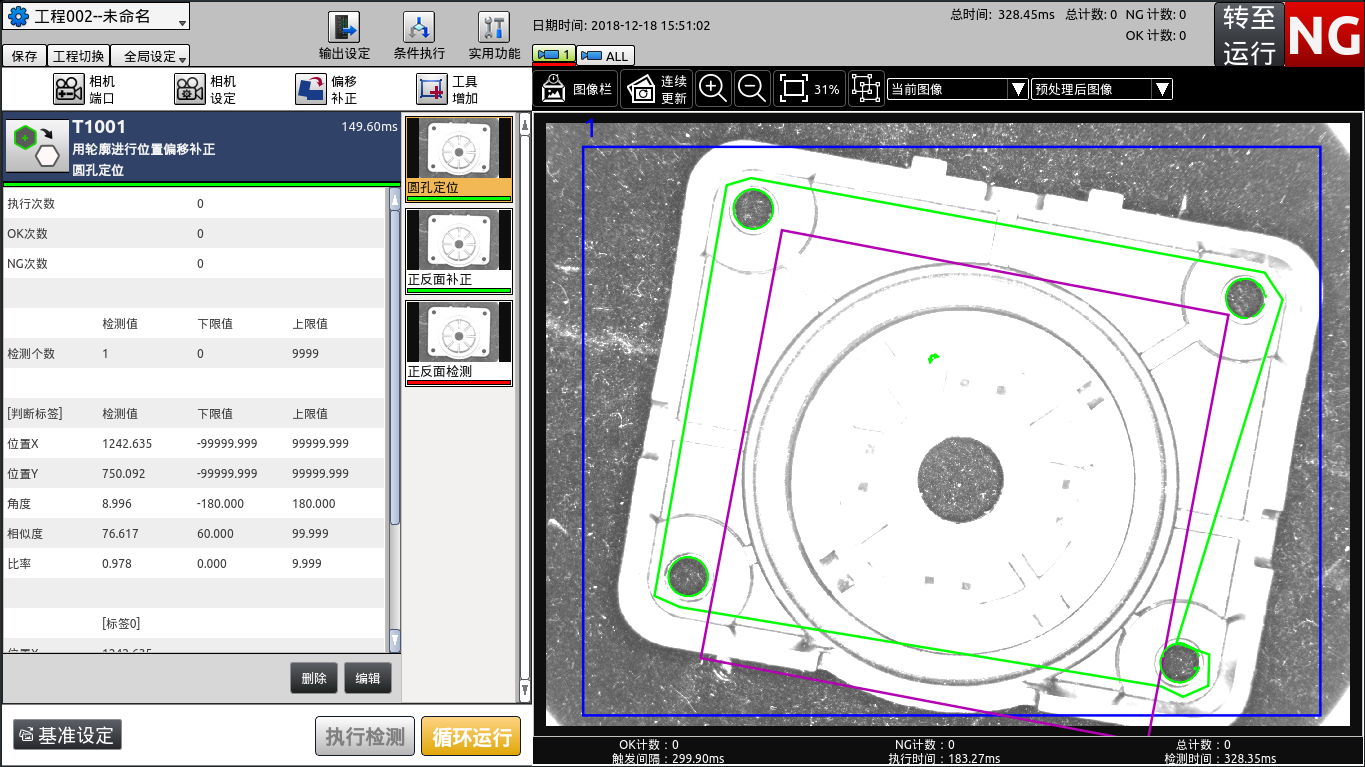Screen dimensions: 1365x767
Task: Click the red NG status indicator
Action: click(1324, 35)
